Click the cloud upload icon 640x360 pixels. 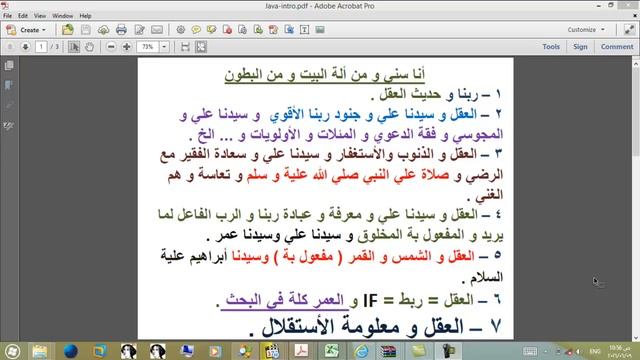[x=103, y=29]
